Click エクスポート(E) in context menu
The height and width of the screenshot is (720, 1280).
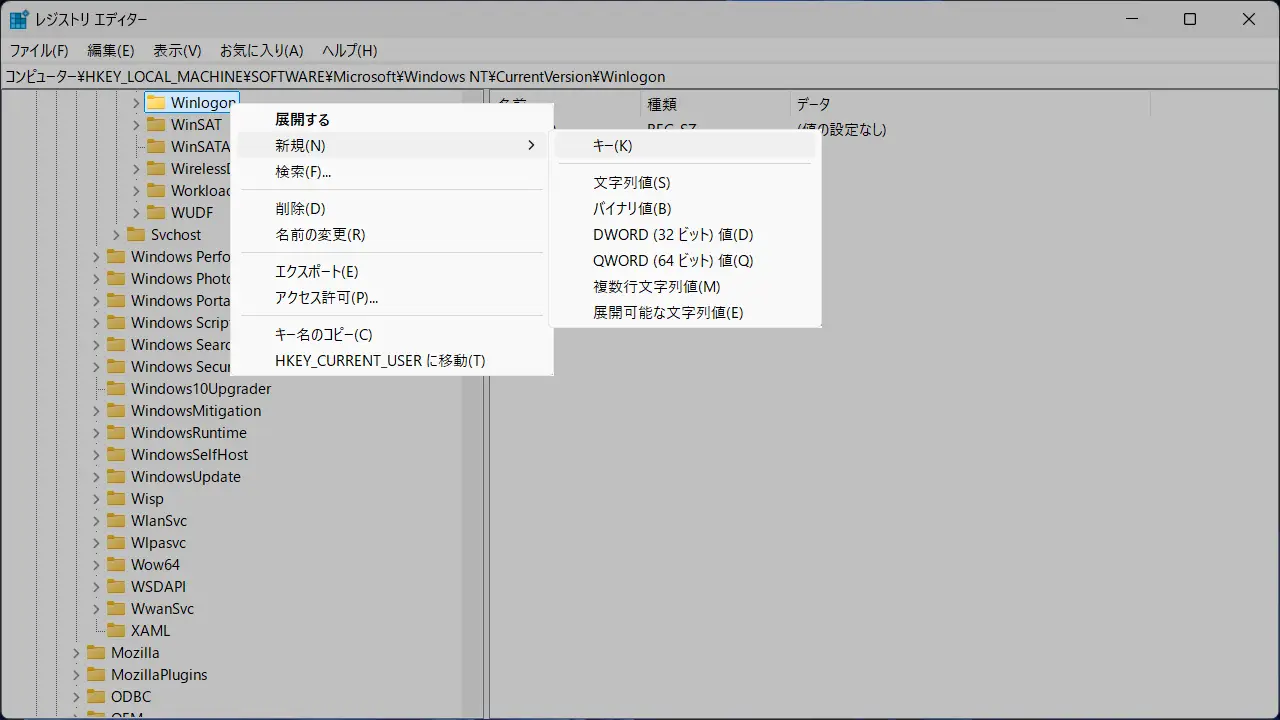316,272
